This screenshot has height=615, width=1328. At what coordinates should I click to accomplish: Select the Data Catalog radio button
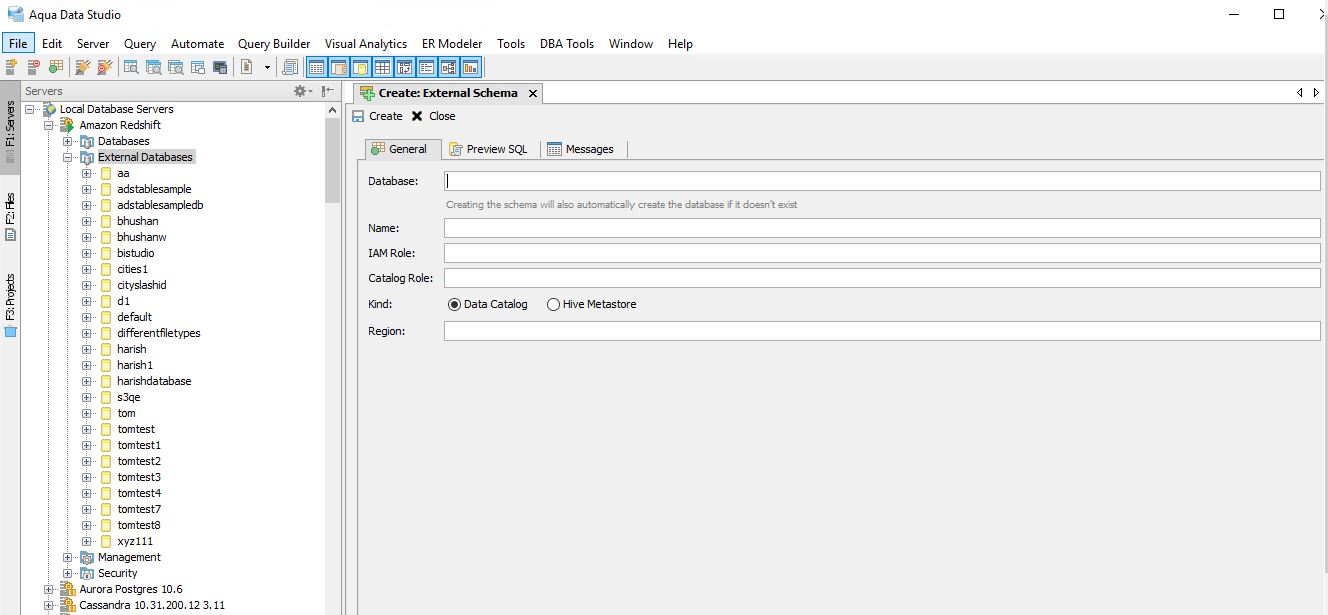point(454,304)
